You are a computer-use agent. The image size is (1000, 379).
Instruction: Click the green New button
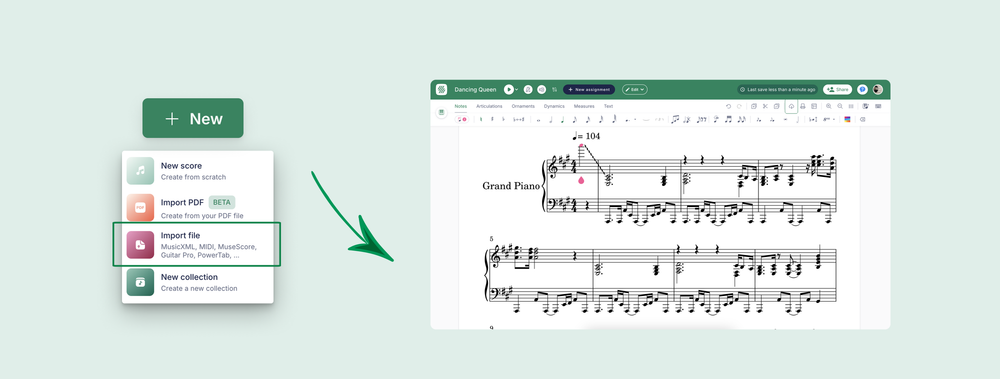[x=193, y=118]
